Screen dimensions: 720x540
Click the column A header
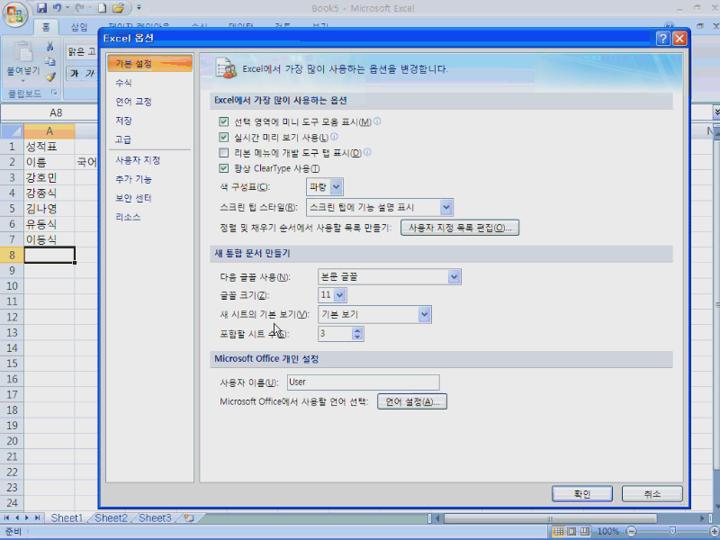pos(49,131)
